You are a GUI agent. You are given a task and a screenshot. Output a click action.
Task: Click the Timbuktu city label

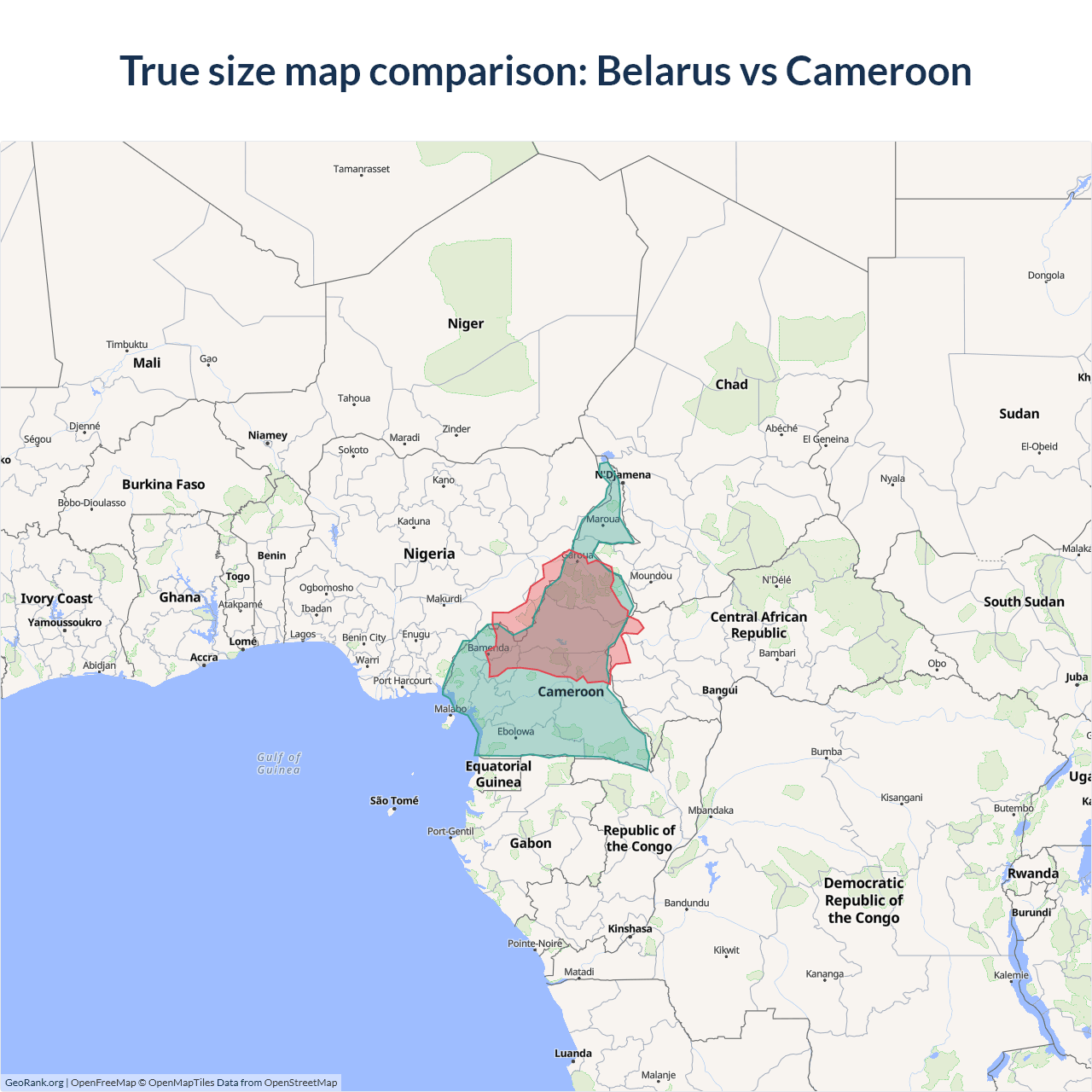pos(127,345)
